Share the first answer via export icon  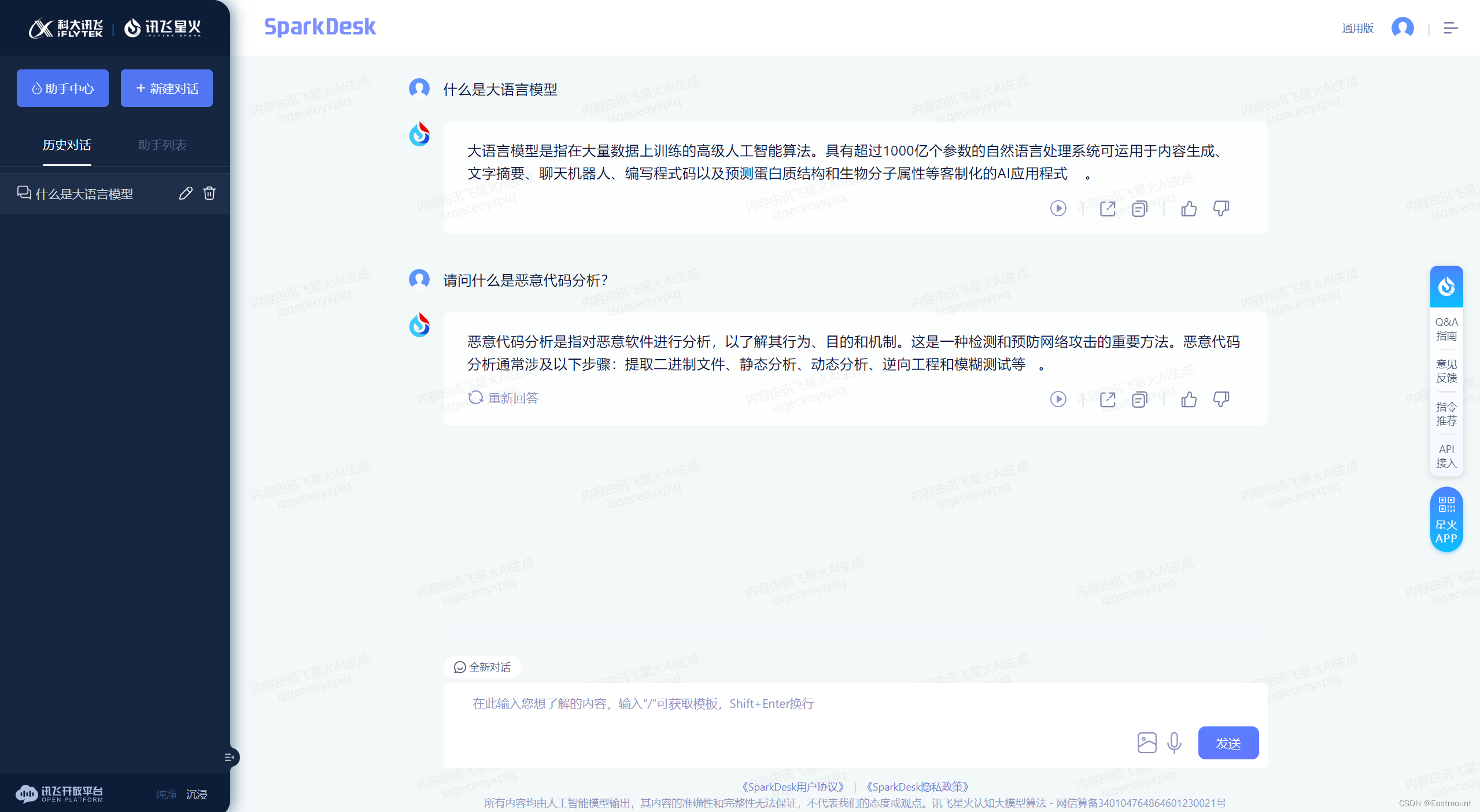pyautogui.click(x=1107, y=208)
